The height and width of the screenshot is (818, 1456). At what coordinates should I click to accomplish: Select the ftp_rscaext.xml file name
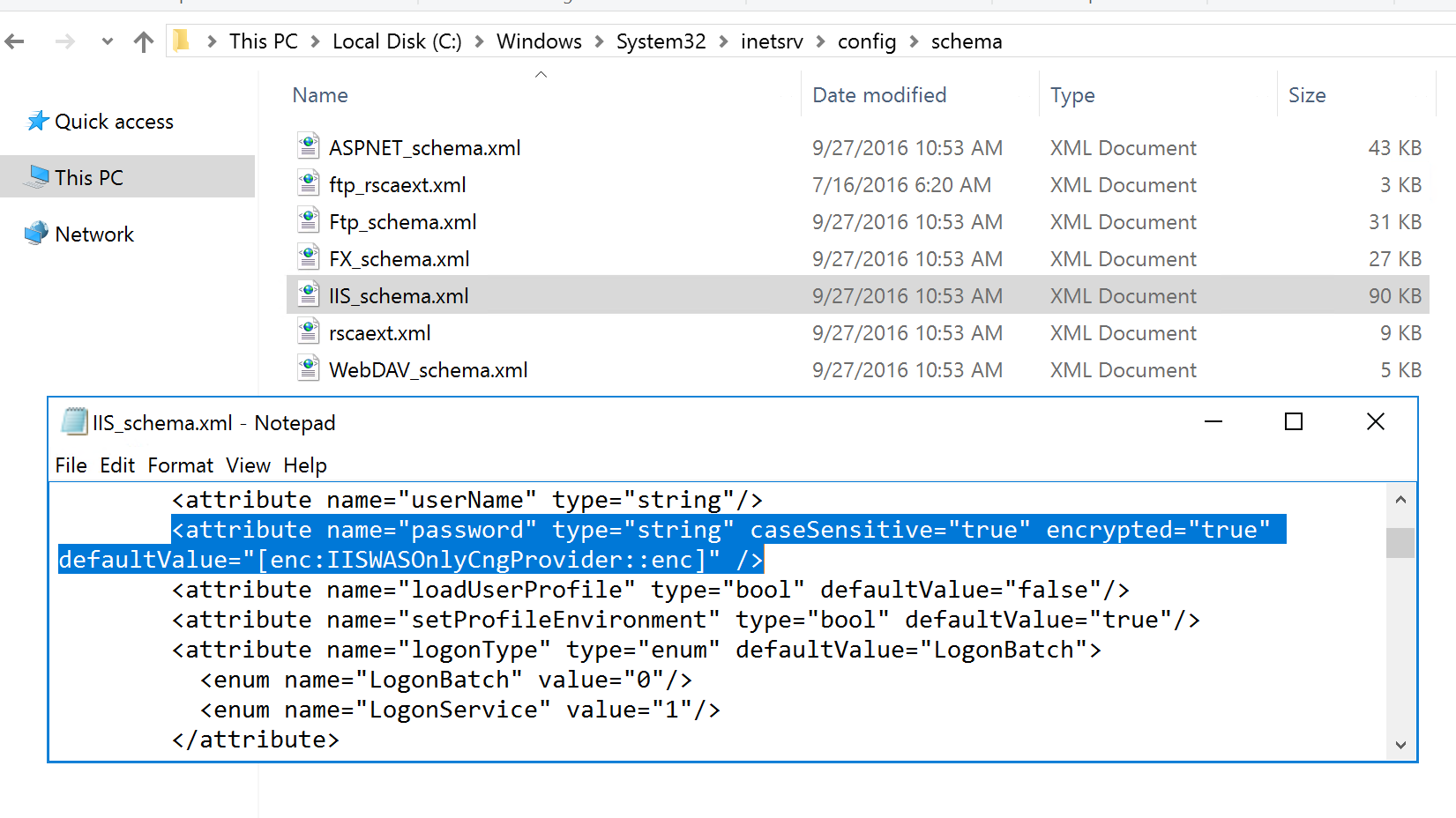click(398, 185)
